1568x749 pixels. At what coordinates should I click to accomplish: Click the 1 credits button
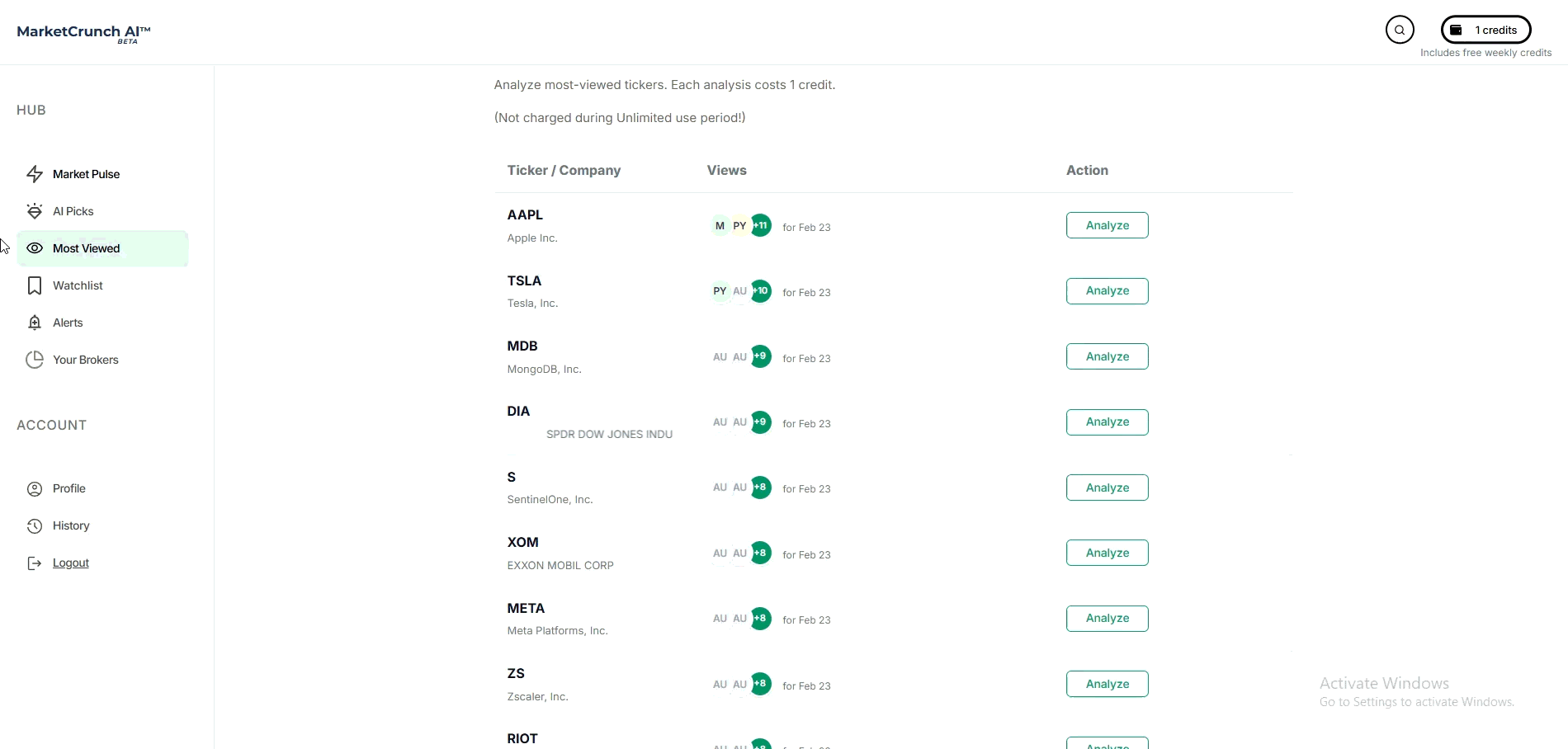click(x=1487, y=30)
